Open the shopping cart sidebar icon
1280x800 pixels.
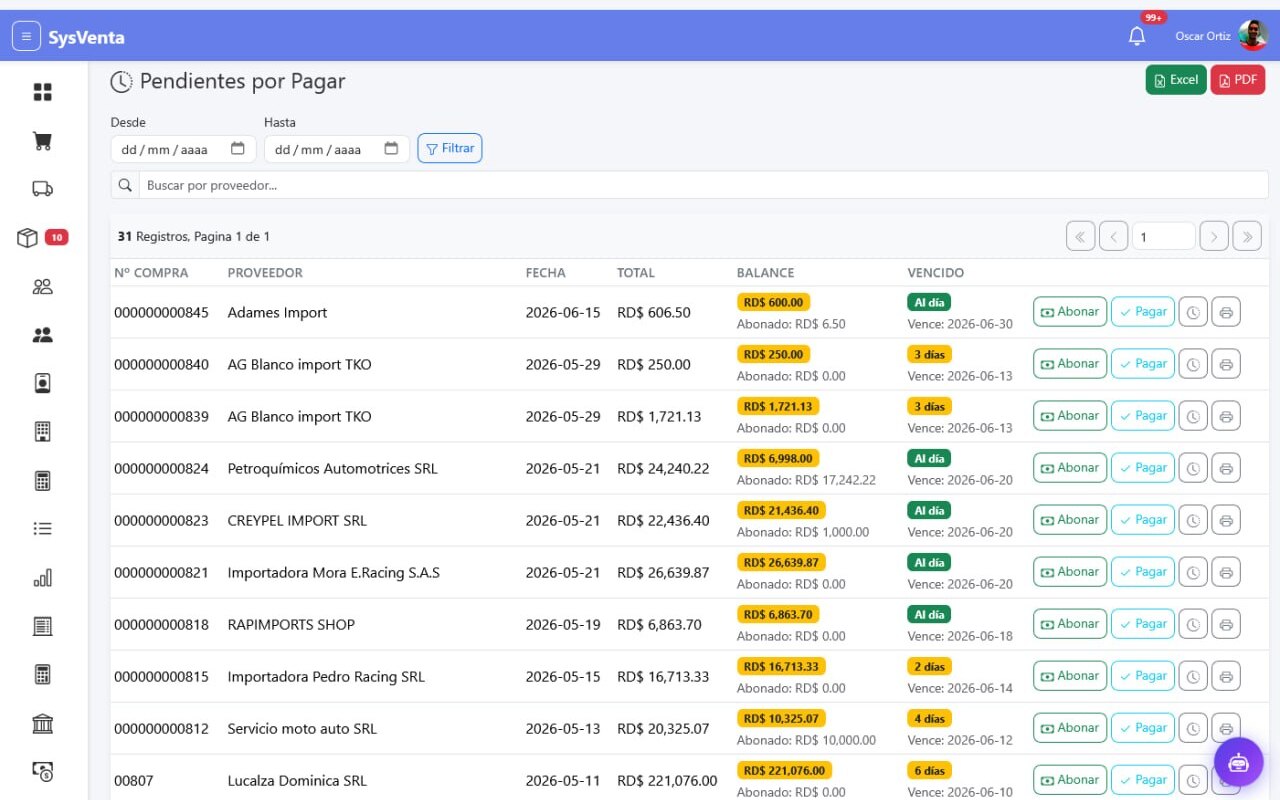tap(42, 141)
